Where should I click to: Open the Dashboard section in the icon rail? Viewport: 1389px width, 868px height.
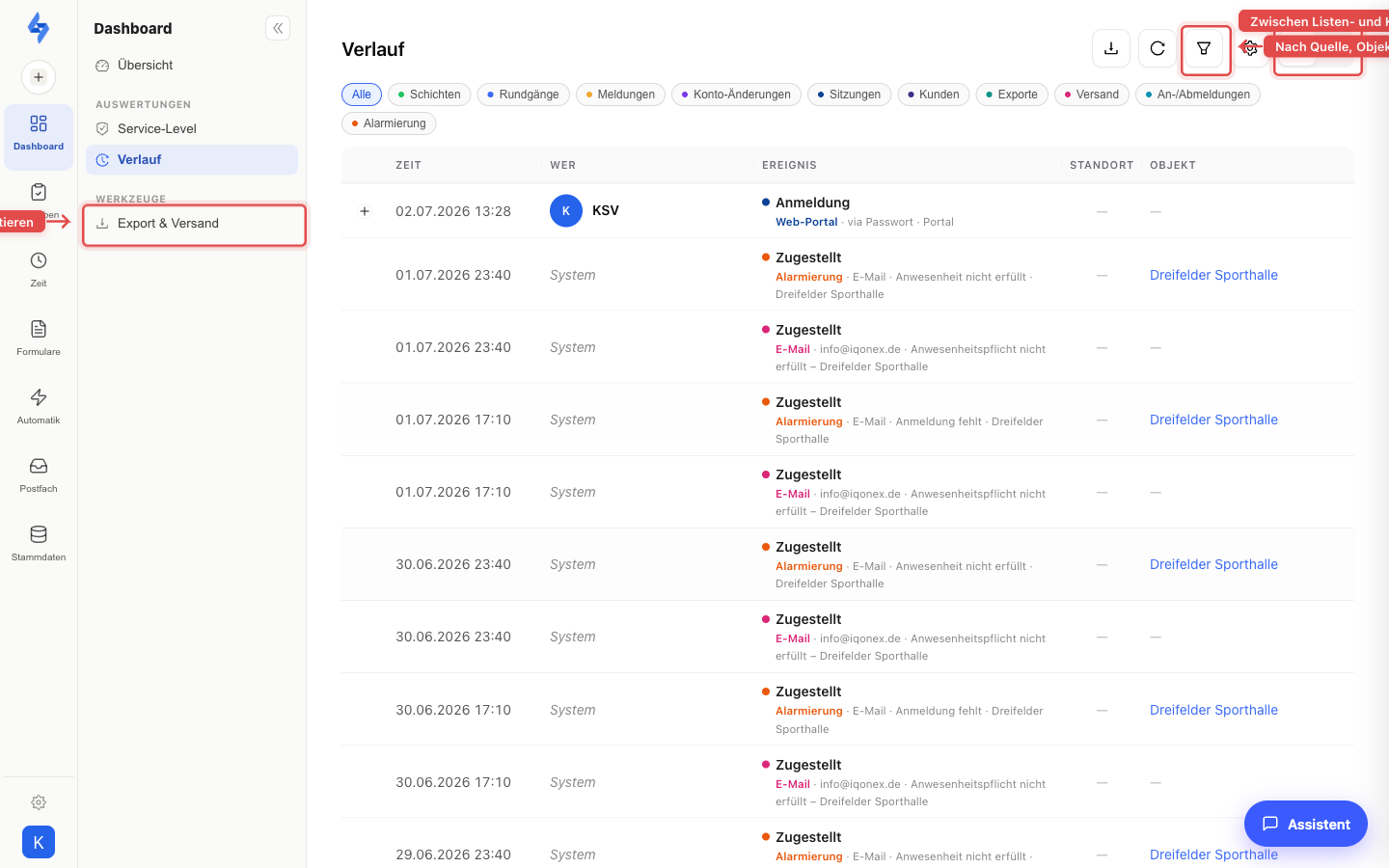tap(39, 136)
